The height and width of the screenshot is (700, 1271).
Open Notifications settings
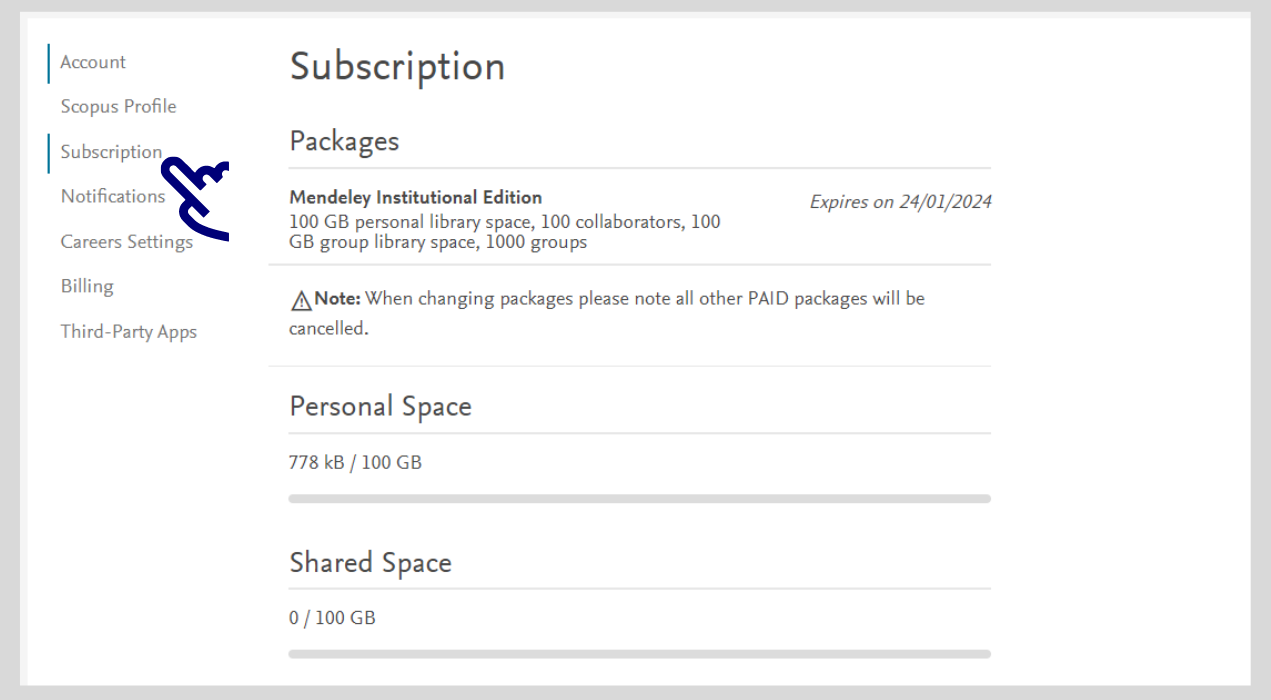pyautogui.click(x=113, y=196)
